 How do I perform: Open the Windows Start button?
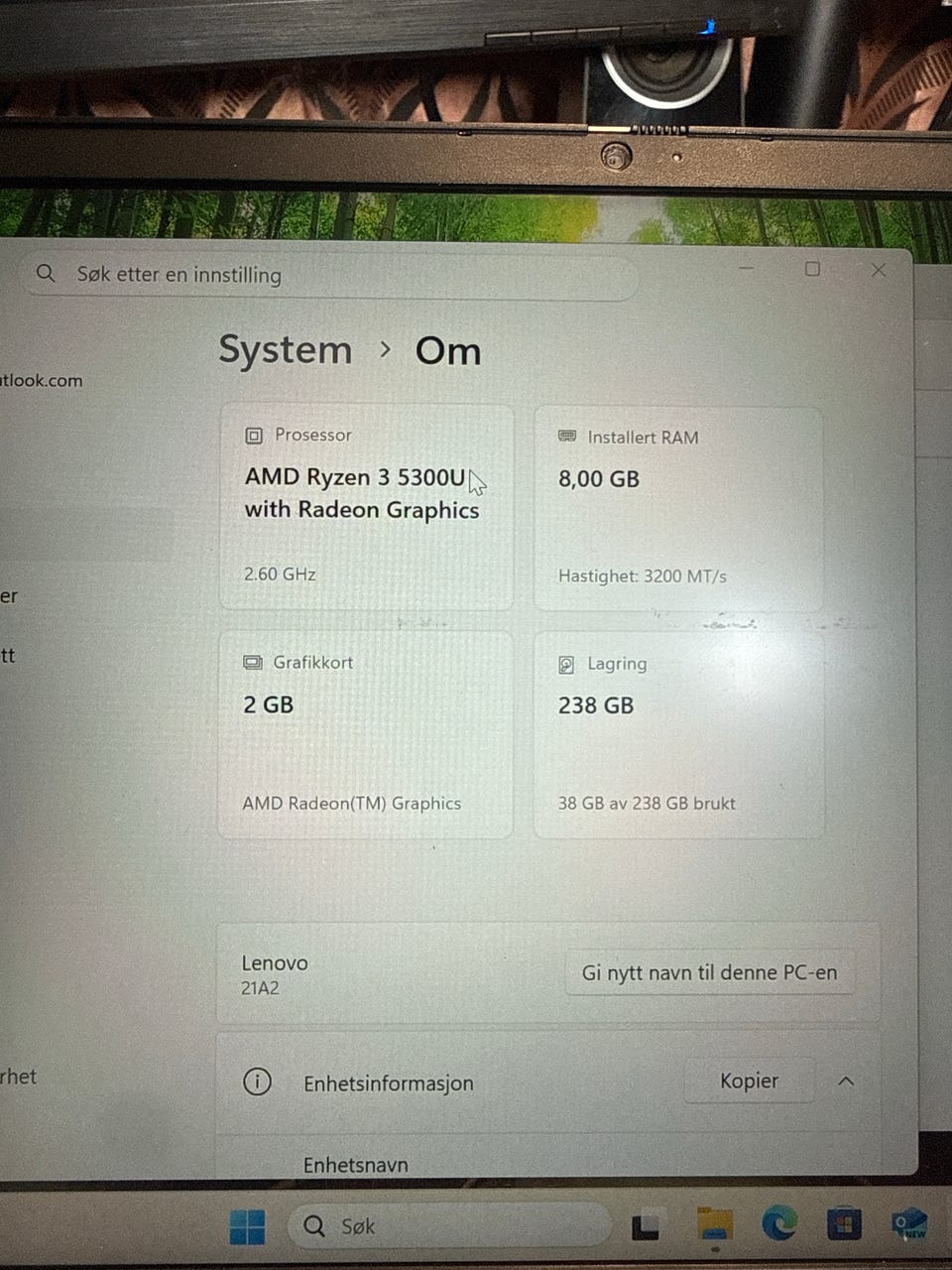pyautogui.click(x=247, y=1226)
